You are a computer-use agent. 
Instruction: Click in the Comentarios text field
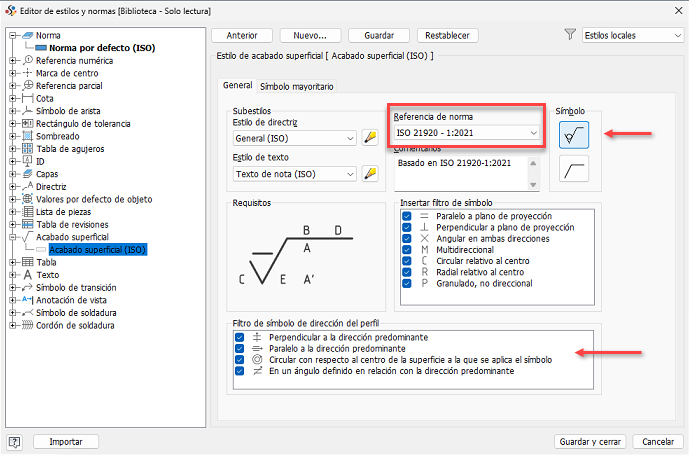pos(462,174)
